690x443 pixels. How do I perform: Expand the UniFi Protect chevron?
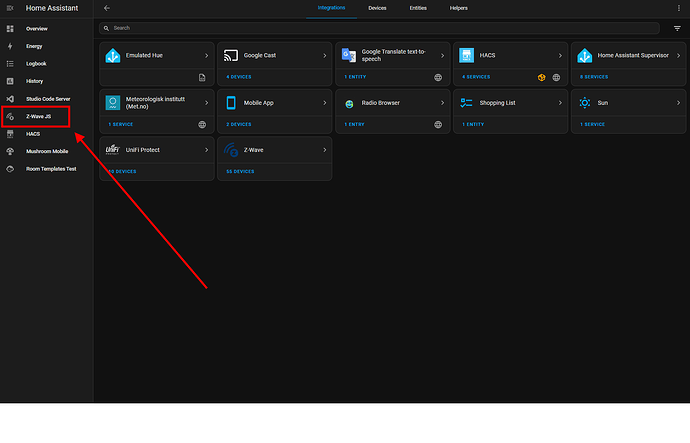[206, 150]
